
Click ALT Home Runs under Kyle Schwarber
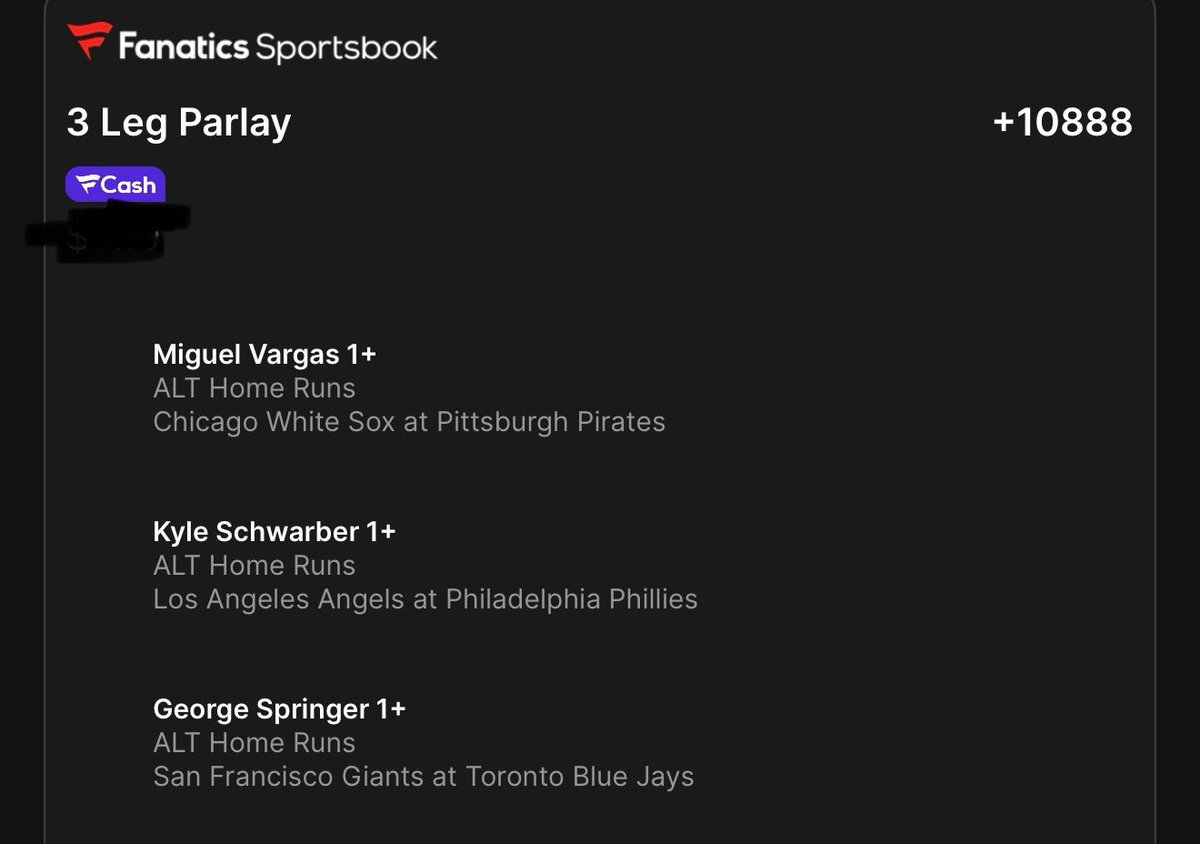tap(254, 565)
